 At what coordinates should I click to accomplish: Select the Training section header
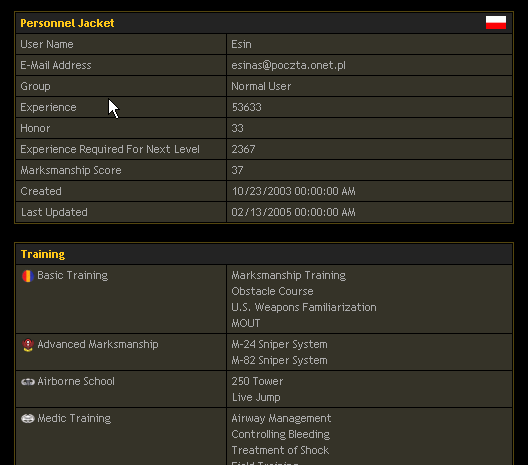pyautogui.click(x=43, y=254)
